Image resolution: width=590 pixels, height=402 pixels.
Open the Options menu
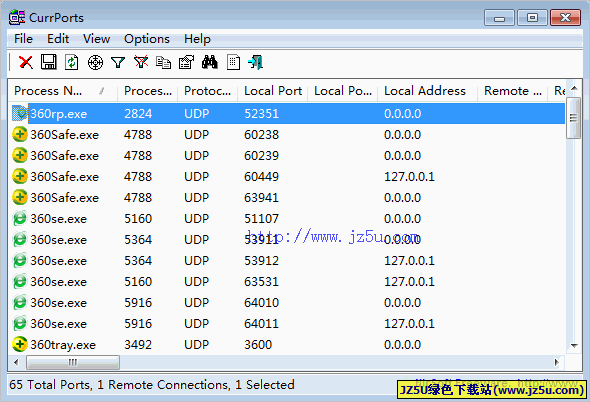point(147,39)
